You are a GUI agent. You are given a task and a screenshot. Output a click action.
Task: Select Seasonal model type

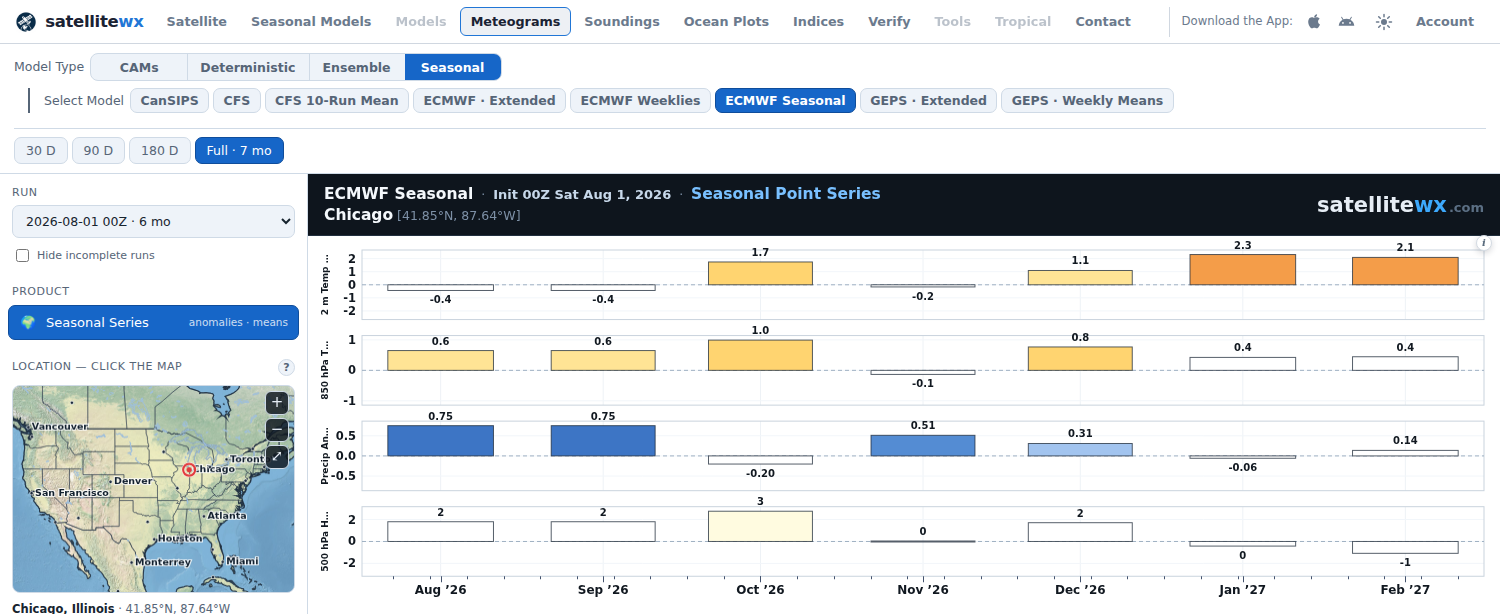(x=453, y=67)
